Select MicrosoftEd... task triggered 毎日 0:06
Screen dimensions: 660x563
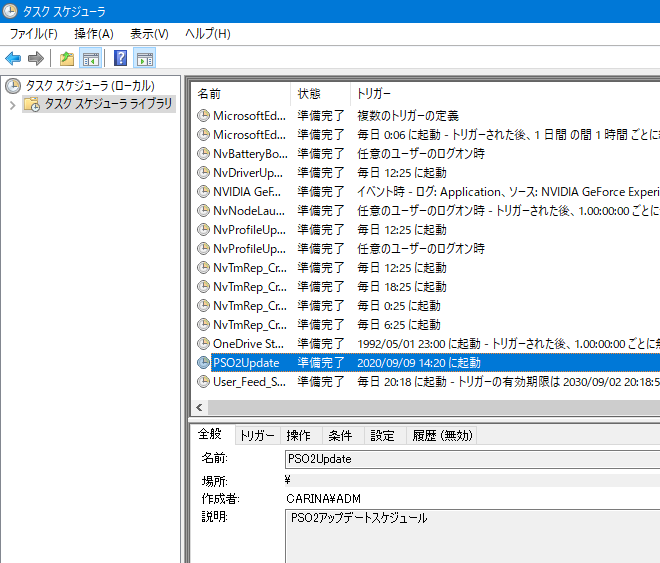pos(428,135)
